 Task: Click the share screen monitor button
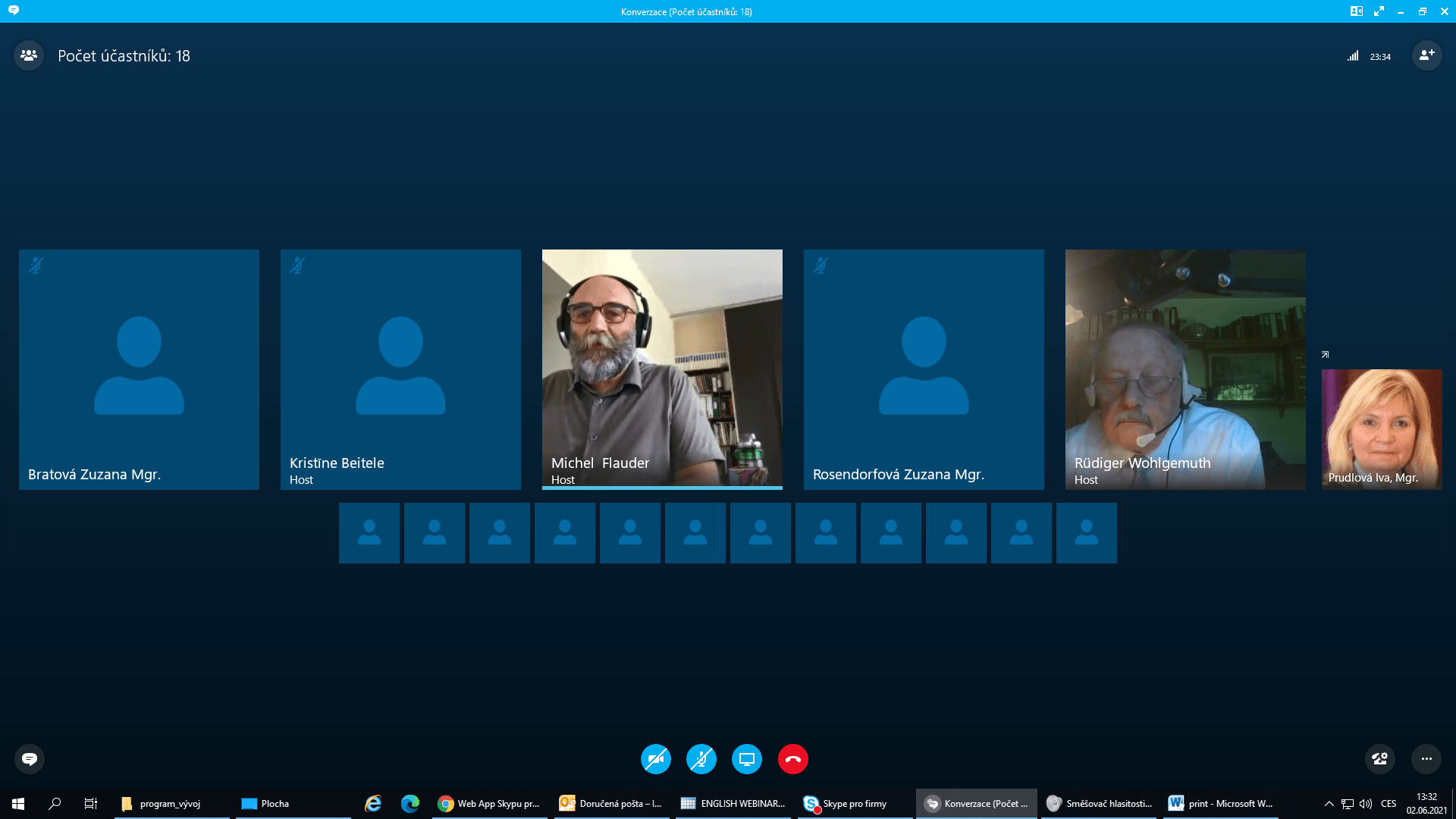(747, 759)
